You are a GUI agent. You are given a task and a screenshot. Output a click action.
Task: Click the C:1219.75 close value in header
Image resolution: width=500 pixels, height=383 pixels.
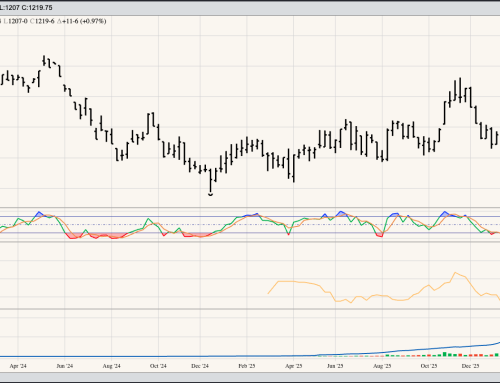[x=37, y=7]
